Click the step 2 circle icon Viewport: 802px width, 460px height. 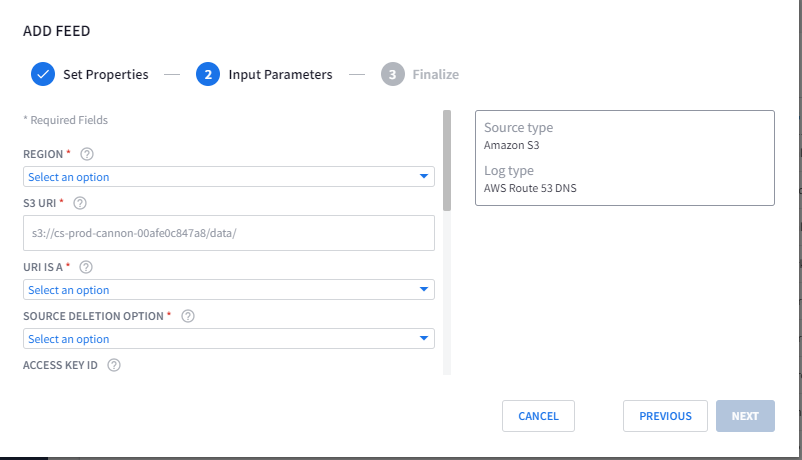coord(208,74)
